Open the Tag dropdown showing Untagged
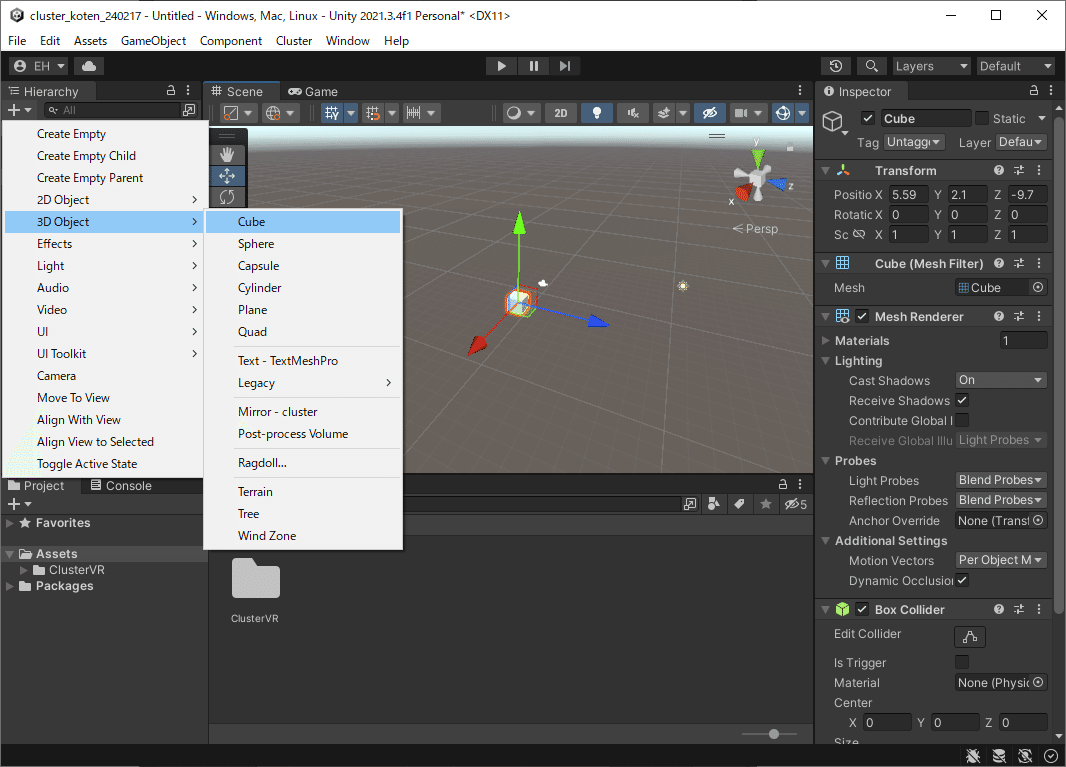The image size is (1066, 767). coord(914,142)
